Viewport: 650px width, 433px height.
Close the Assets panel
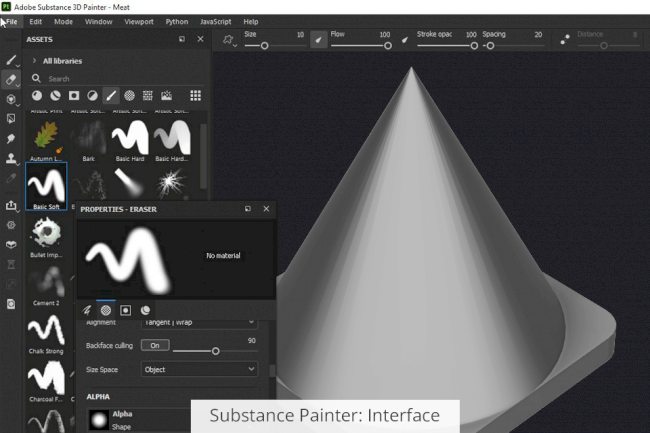pos(200,39)
